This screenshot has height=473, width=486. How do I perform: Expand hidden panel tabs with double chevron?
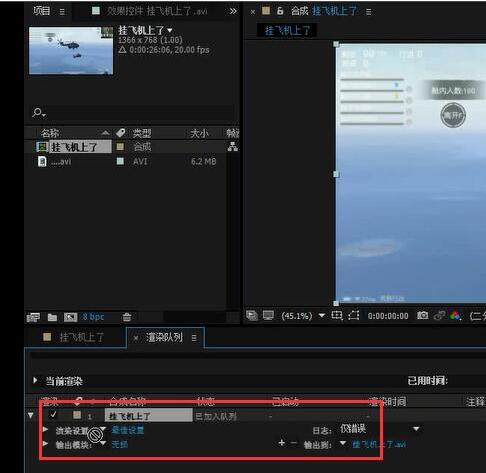click(x=233, y=11)
